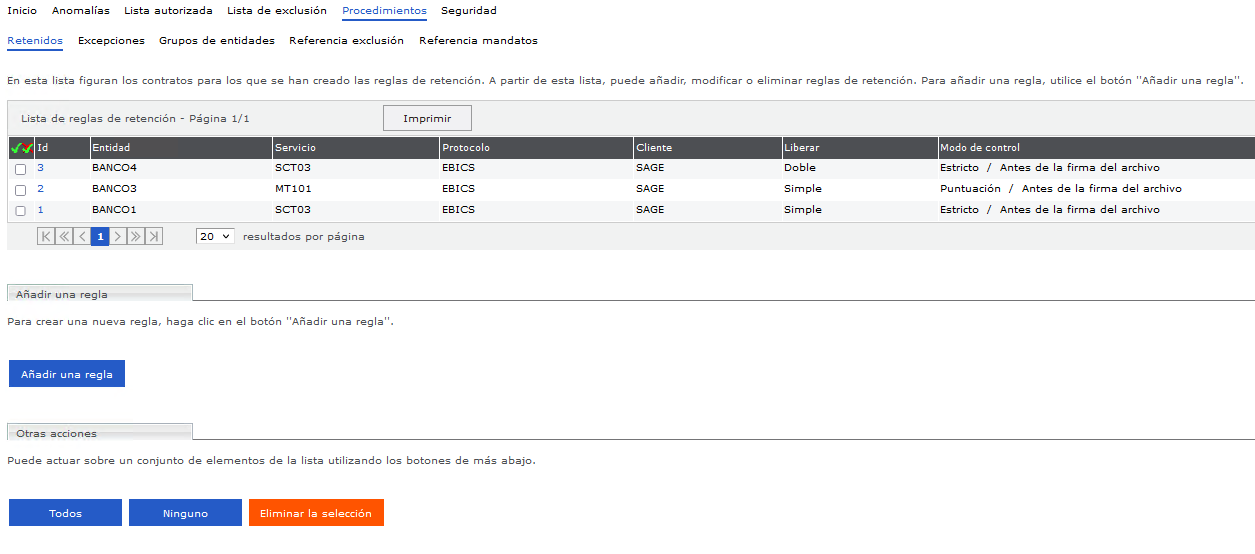Image resolution: width=1255 pixels, height=554 pixels.
Task: Check the box for BANCO4 rule
Action: (21, 169)
